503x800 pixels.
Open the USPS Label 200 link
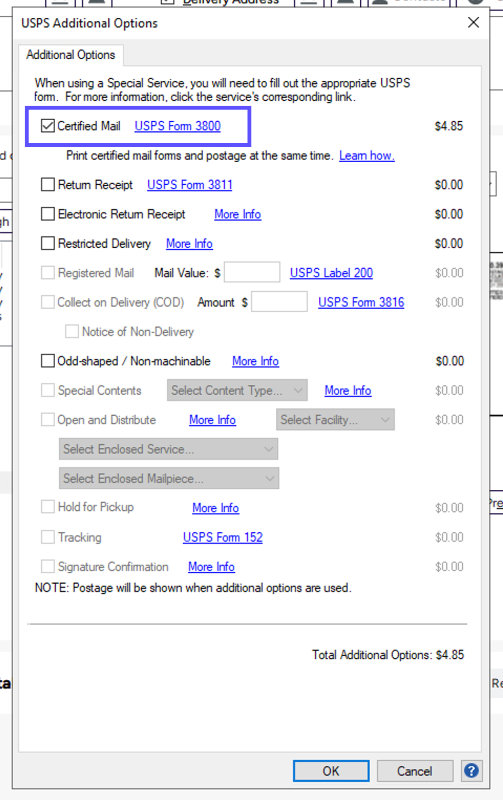coord(332,273)
